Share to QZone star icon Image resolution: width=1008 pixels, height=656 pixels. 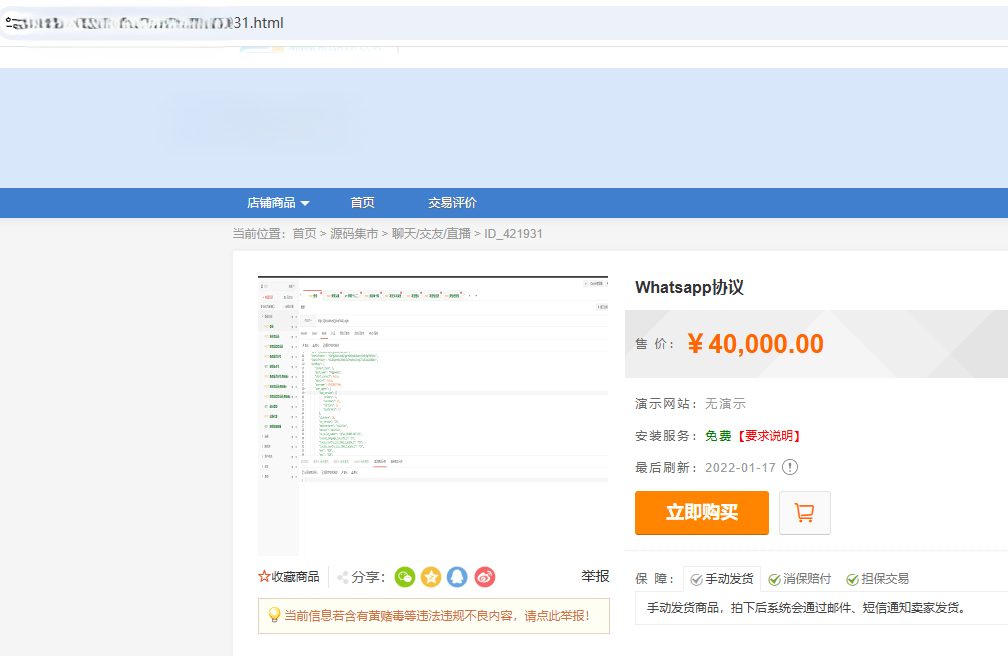click(x=431, y=577)
